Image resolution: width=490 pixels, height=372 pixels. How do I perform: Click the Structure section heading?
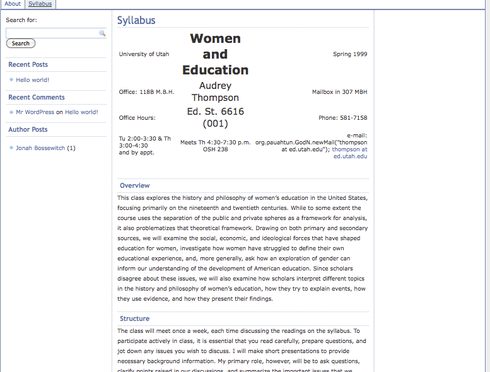tap(134, 318)
